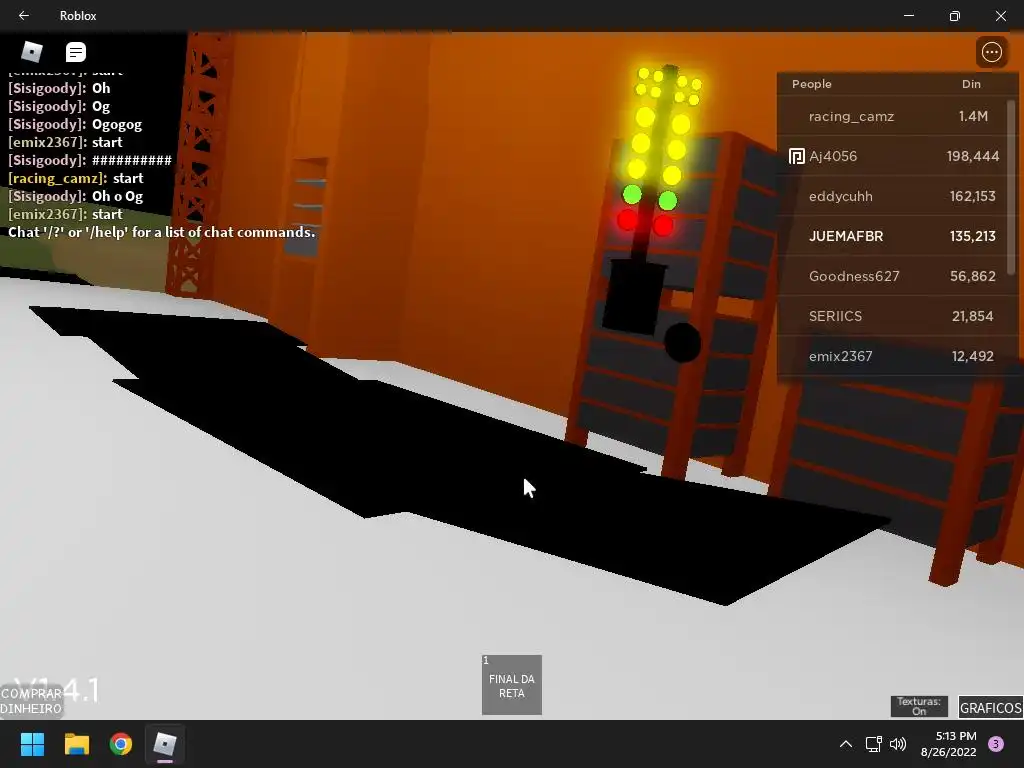1024x768 pixels.
Task: Expand hidden system tray icons chevron
Action: click(x=846, y=744)
